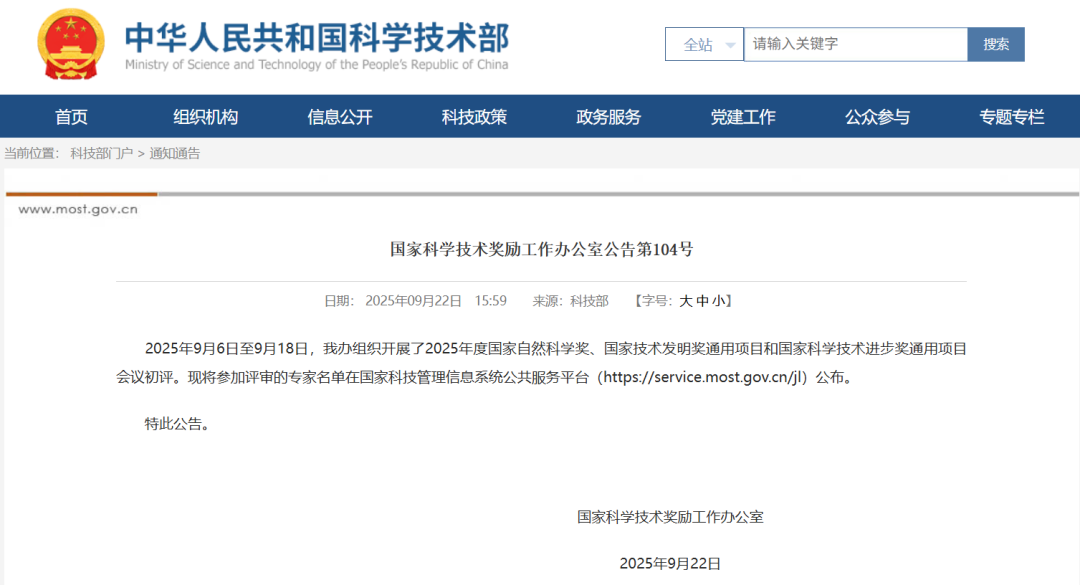Click the 搜索 search button

coord(996,44)
